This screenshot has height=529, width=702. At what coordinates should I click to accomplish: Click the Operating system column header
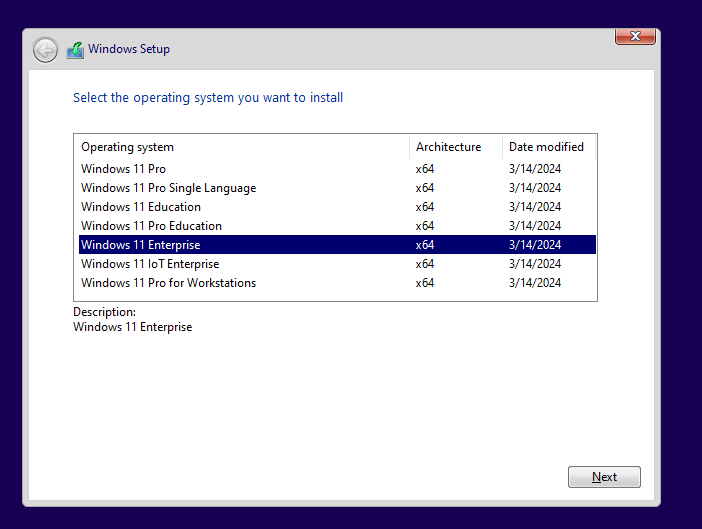242,147
